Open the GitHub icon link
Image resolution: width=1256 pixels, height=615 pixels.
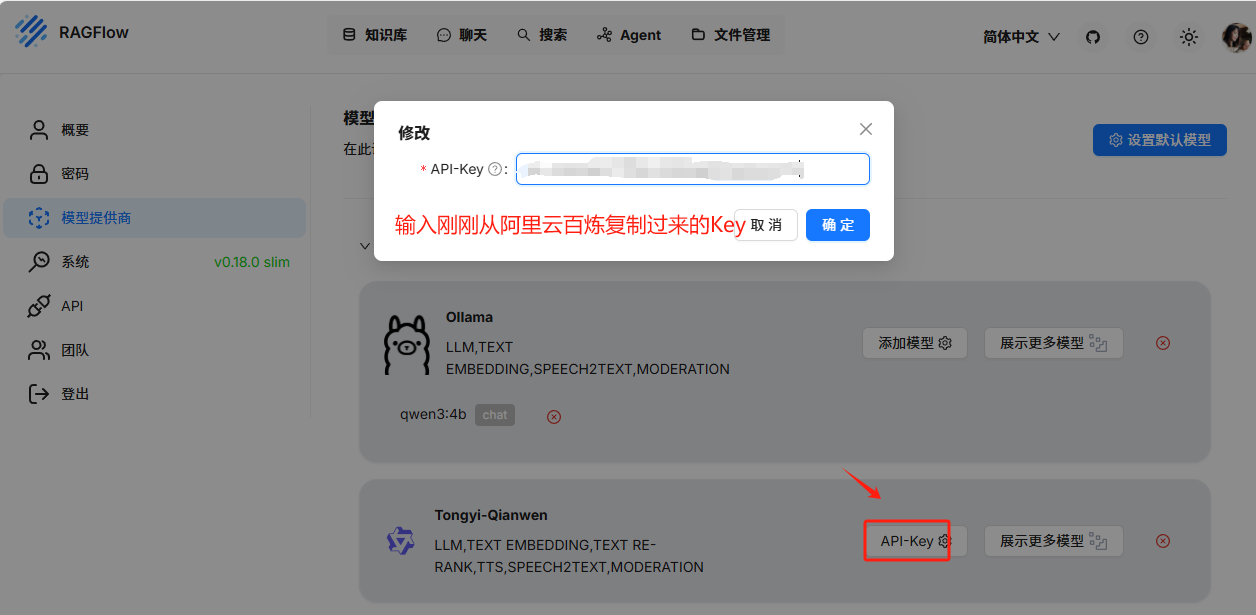(1093, 37)
